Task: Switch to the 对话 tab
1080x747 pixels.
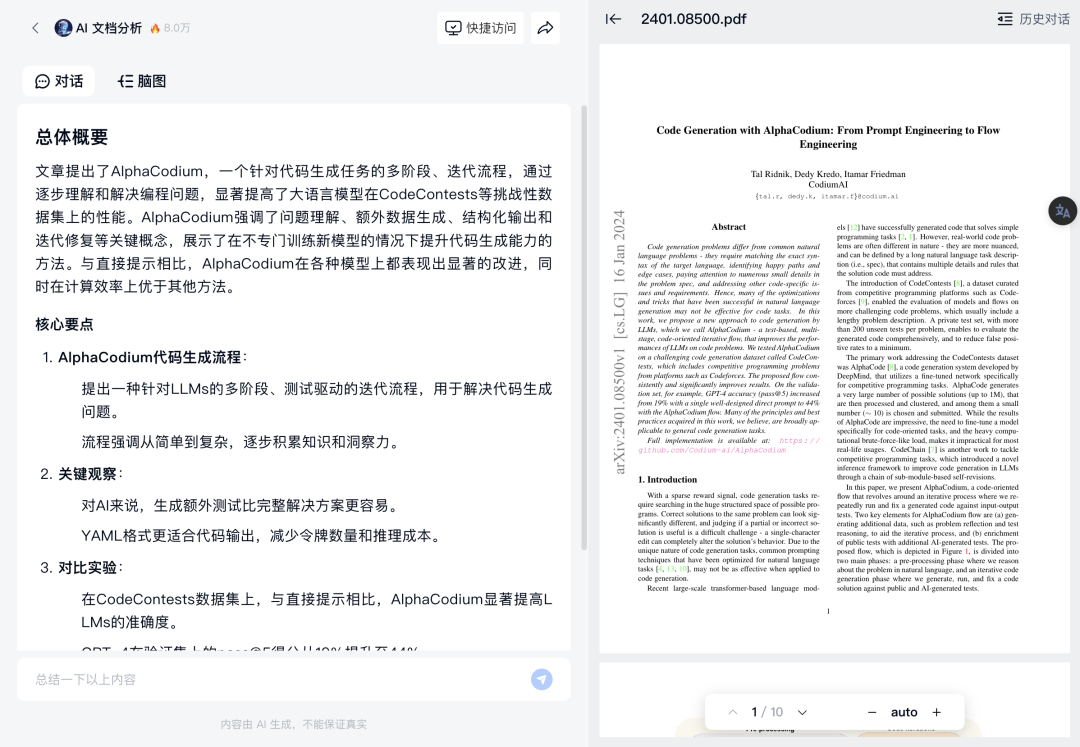Action: click(59, 81)
